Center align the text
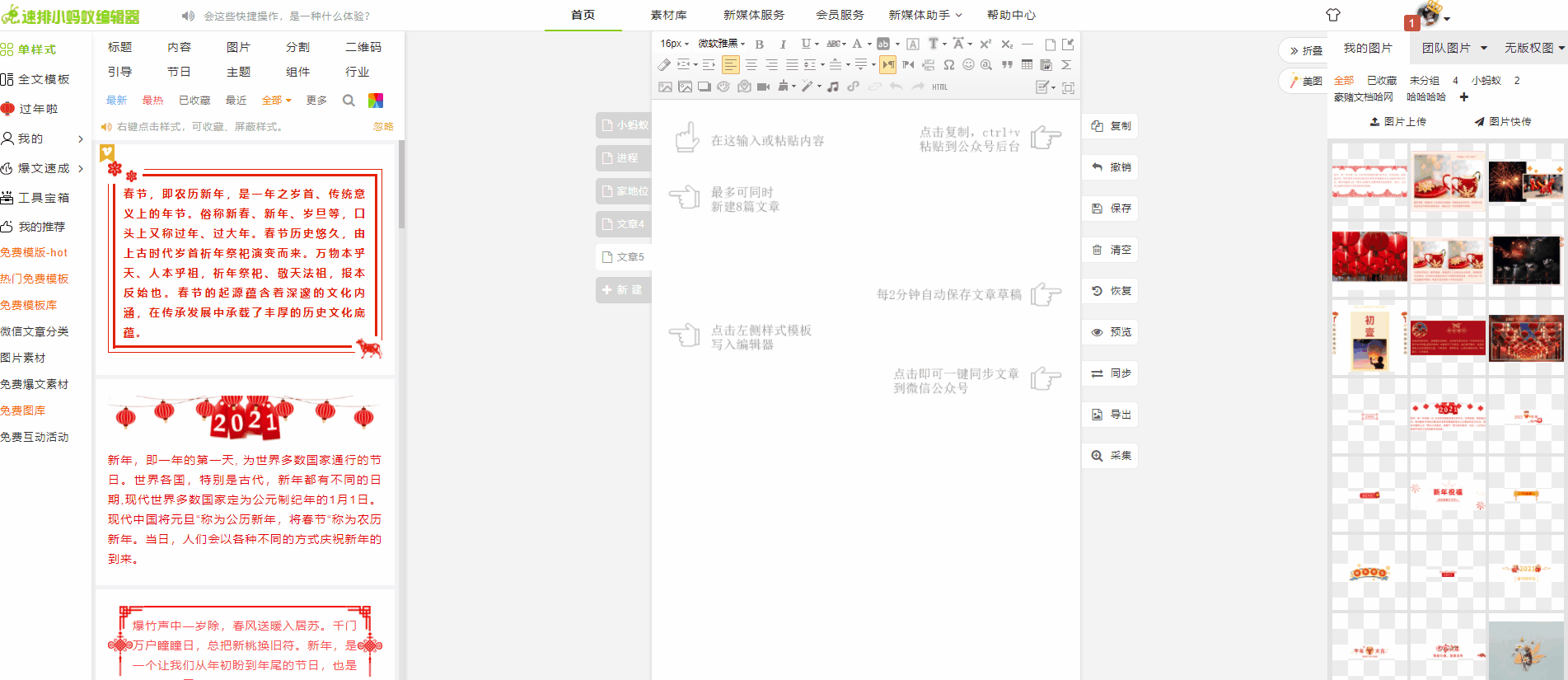This screenshot has width=1568, height=680. point(751,64)
